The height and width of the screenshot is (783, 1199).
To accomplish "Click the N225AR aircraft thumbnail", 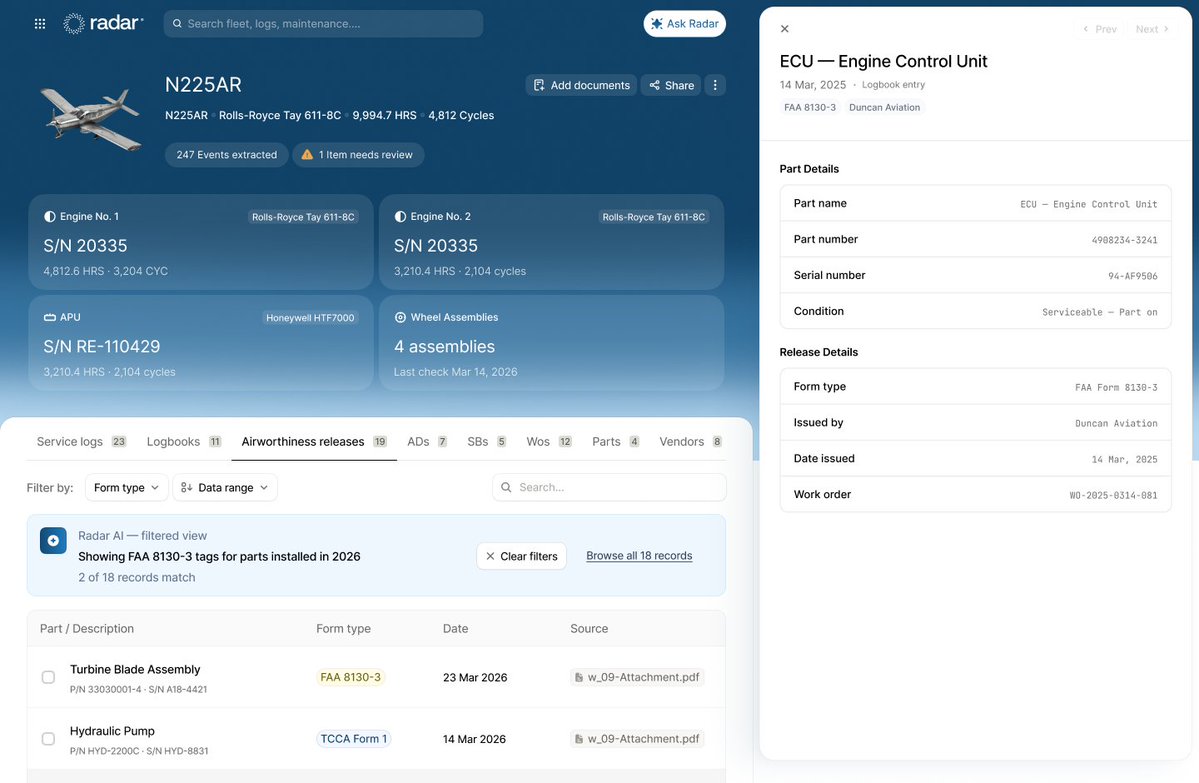I will (x=92, y=117).
